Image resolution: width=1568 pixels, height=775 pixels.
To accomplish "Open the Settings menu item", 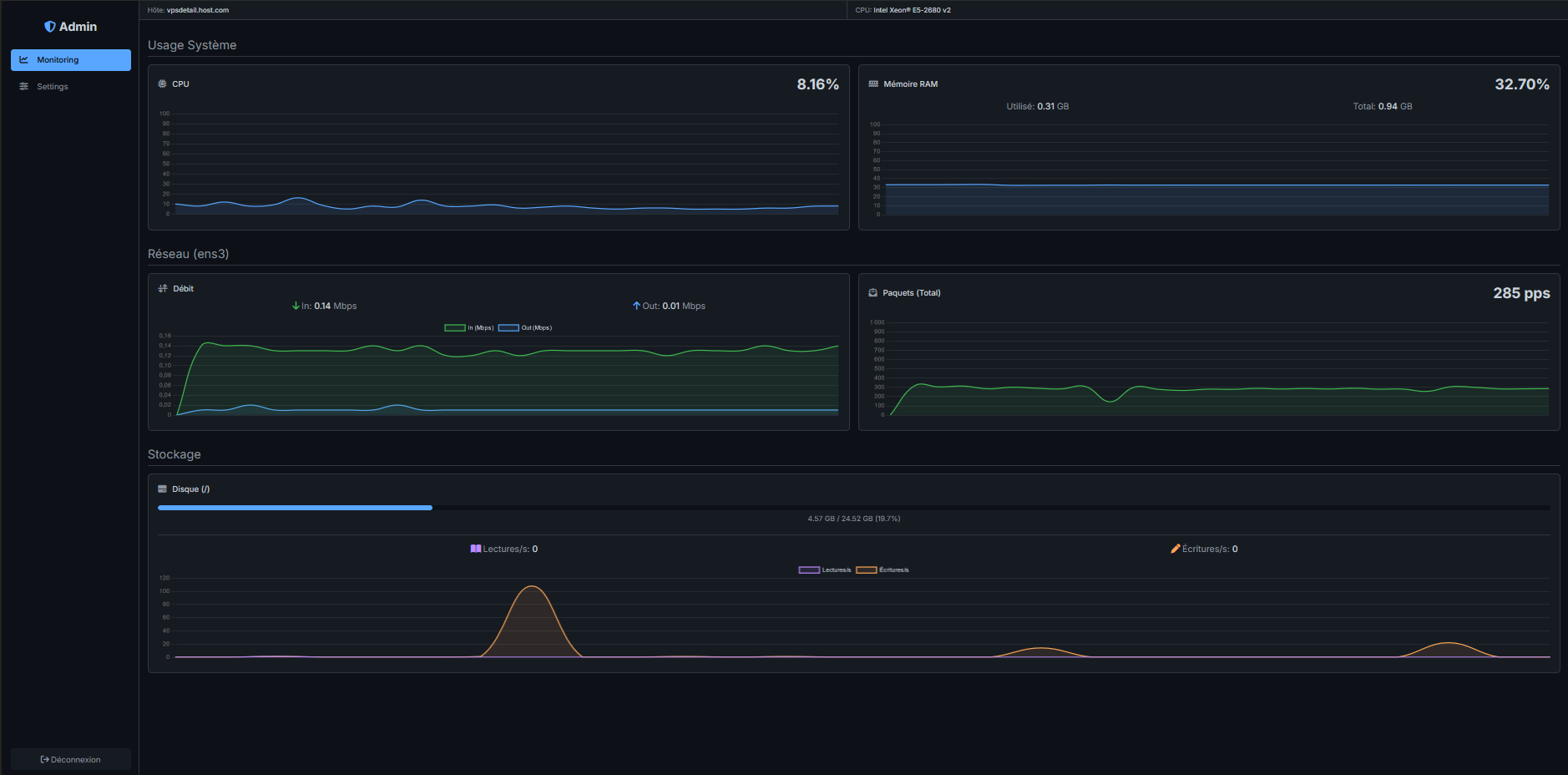I will pos(71,87).
